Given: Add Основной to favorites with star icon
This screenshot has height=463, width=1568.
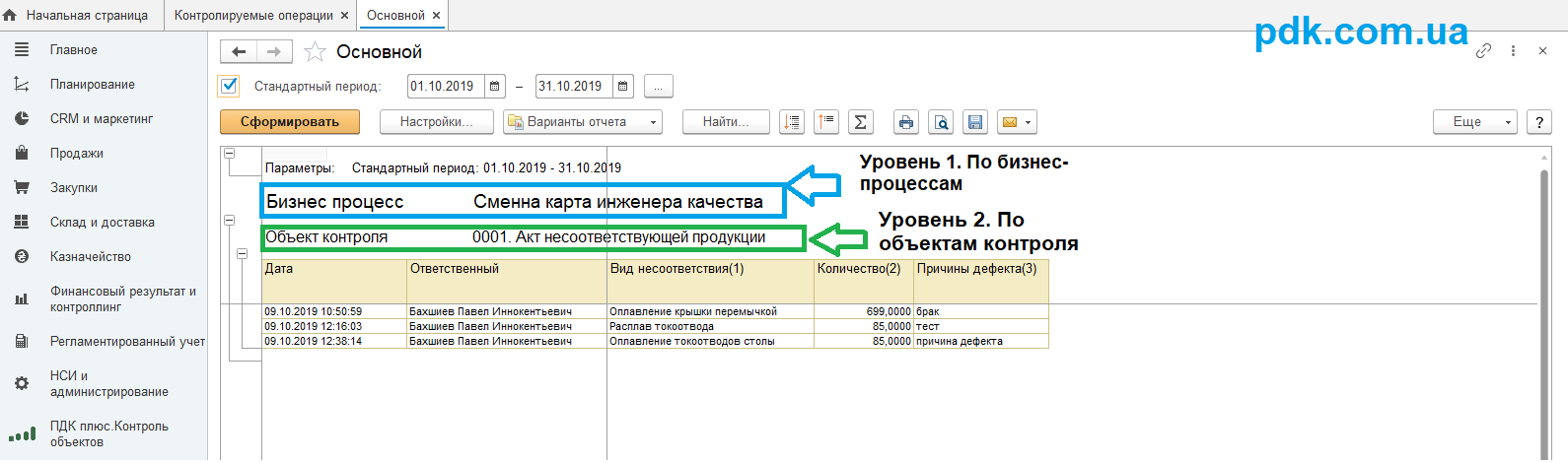Looking at the screenshot, I should pyautogui.click(x=315, y=51).
